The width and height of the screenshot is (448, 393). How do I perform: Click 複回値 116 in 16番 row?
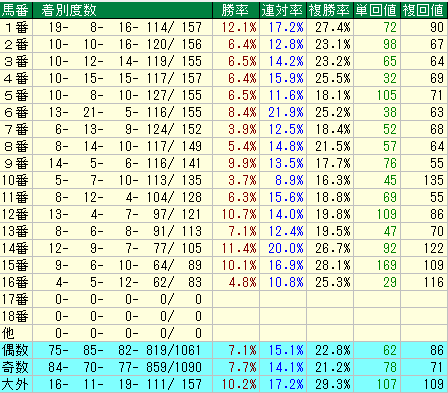tap(434, 282)
